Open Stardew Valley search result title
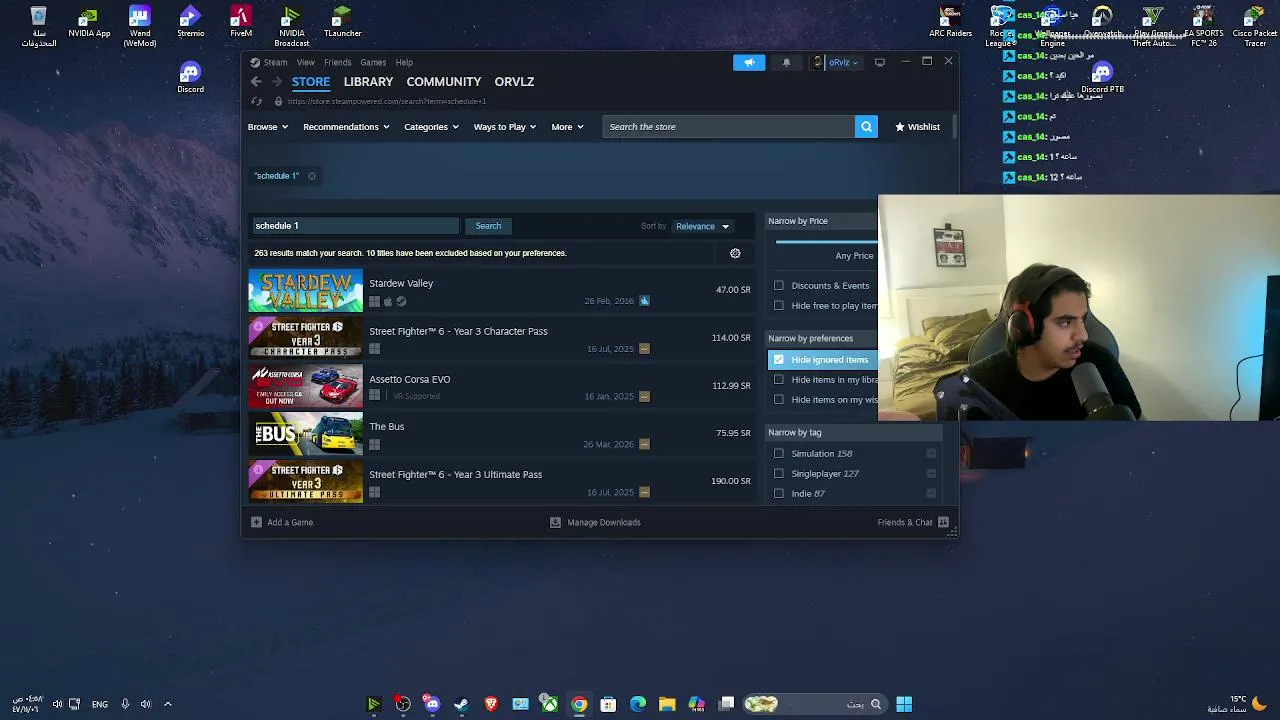The width and height of the screenshot is (1280, 720). pyautogui.click(x=401, y=283)
